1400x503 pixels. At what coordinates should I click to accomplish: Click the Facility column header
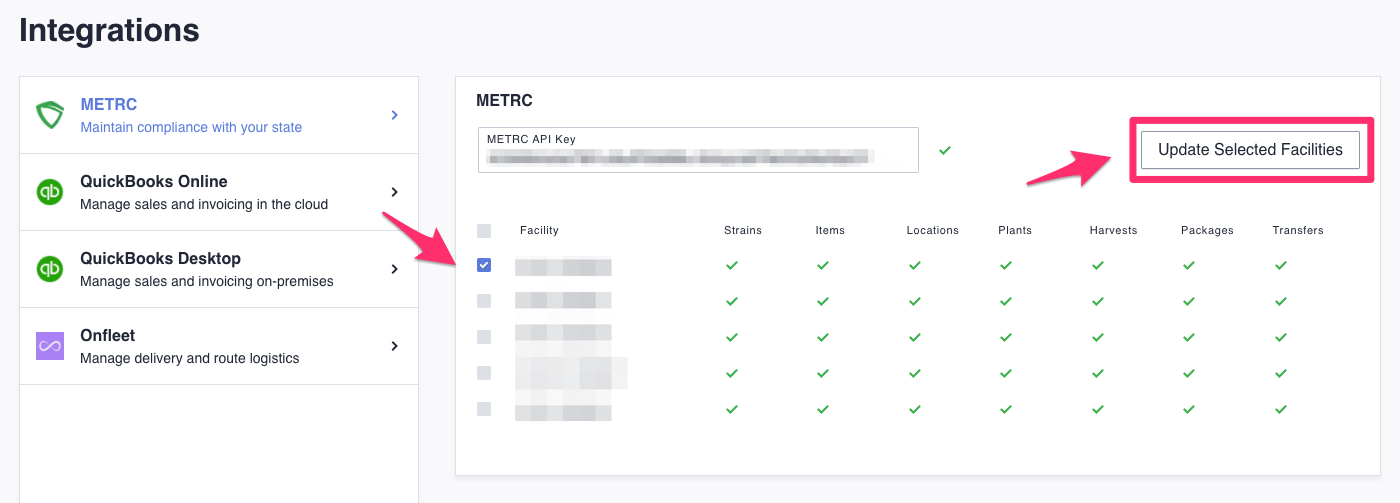539,230
